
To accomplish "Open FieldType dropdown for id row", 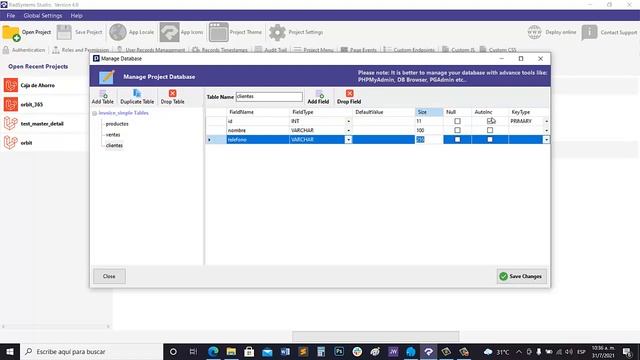I will click(x=349, y=121).
